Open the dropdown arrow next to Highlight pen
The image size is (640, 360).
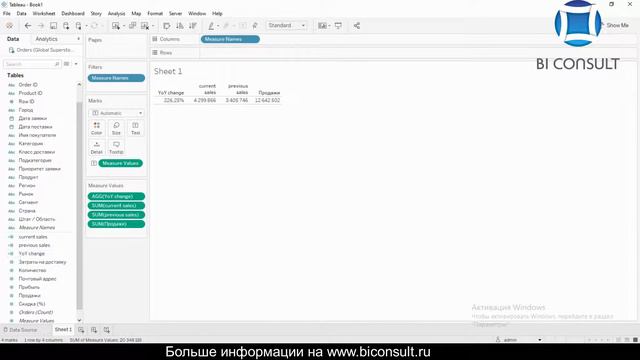218,26
